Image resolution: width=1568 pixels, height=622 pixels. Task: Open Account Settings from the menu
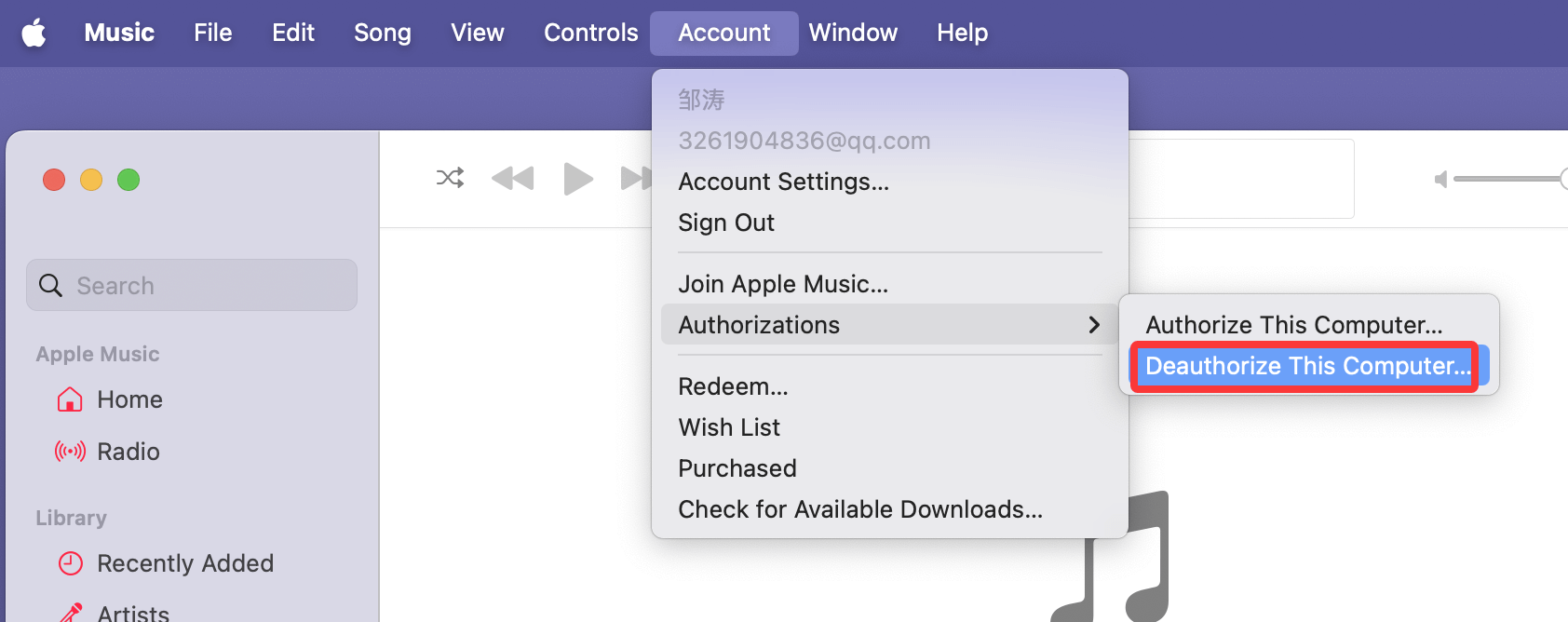coord(783,182)
